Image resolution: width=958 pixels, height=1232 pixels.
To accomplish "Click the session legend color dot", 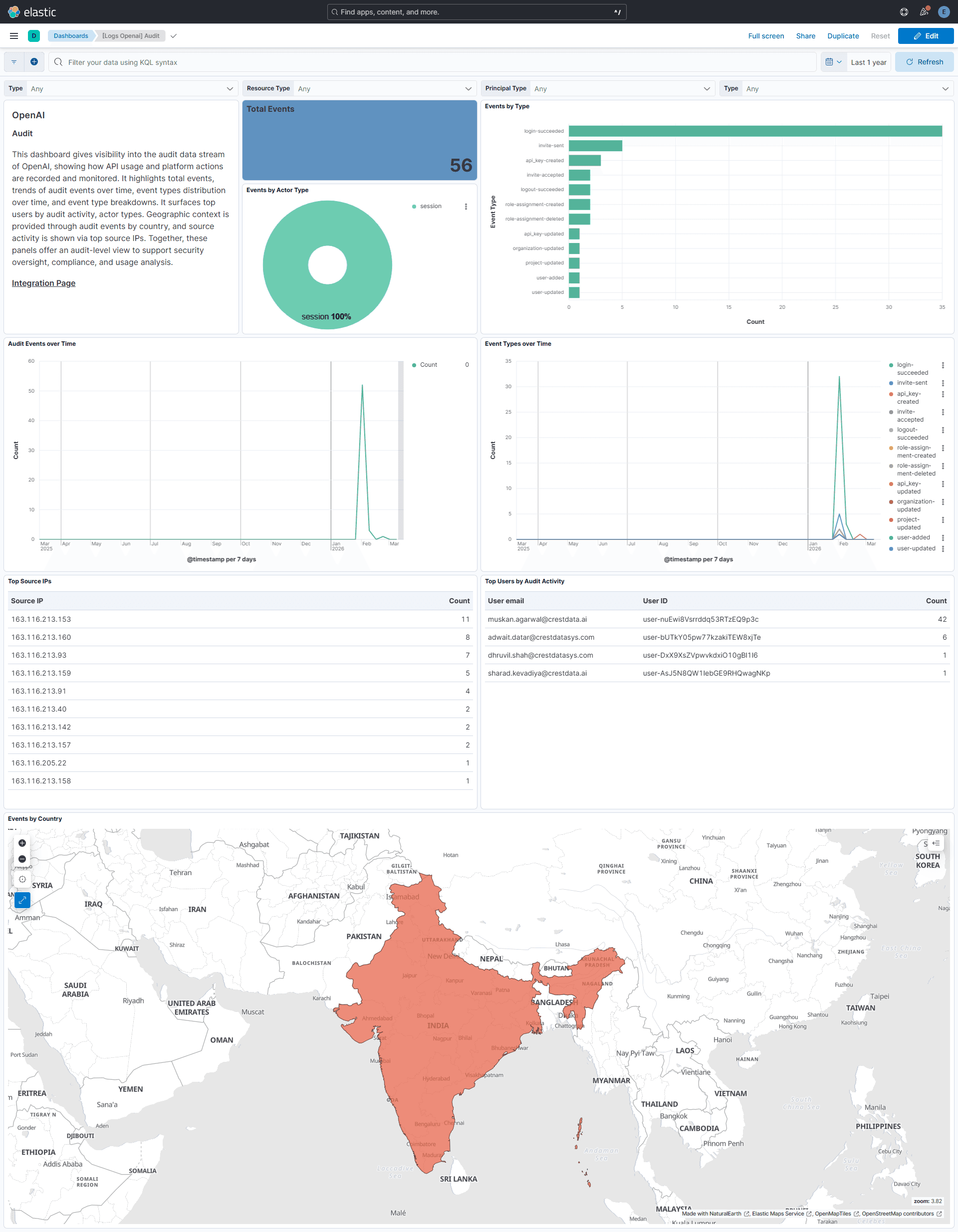I will pos(414,207).
